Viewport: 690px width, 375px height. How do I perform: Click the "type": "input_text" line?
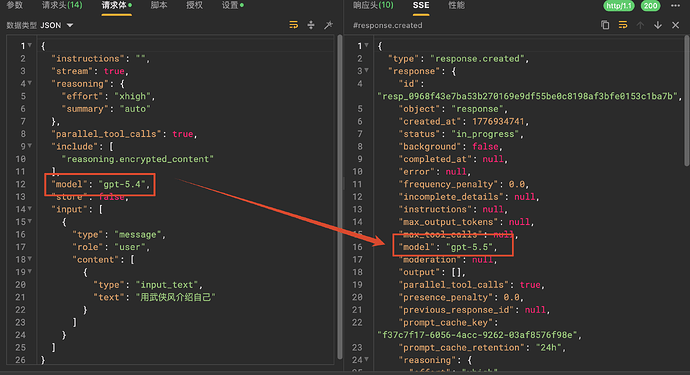click(148, 285)
